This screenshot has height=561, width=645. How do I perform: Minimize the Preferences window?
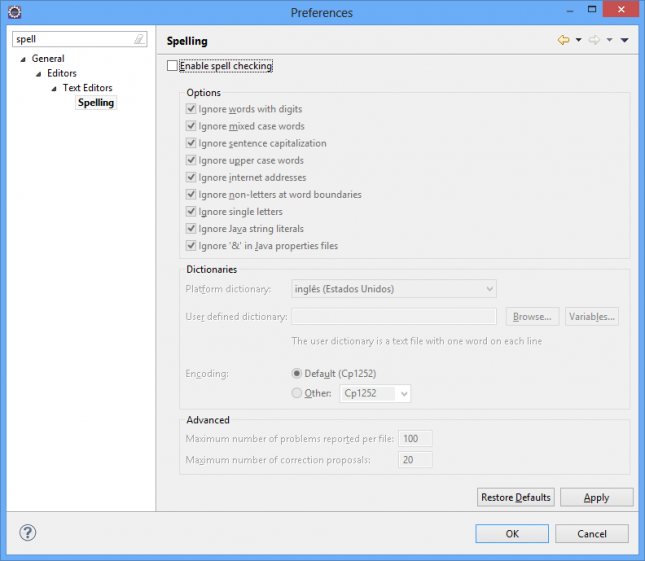(x=570, y=11)
